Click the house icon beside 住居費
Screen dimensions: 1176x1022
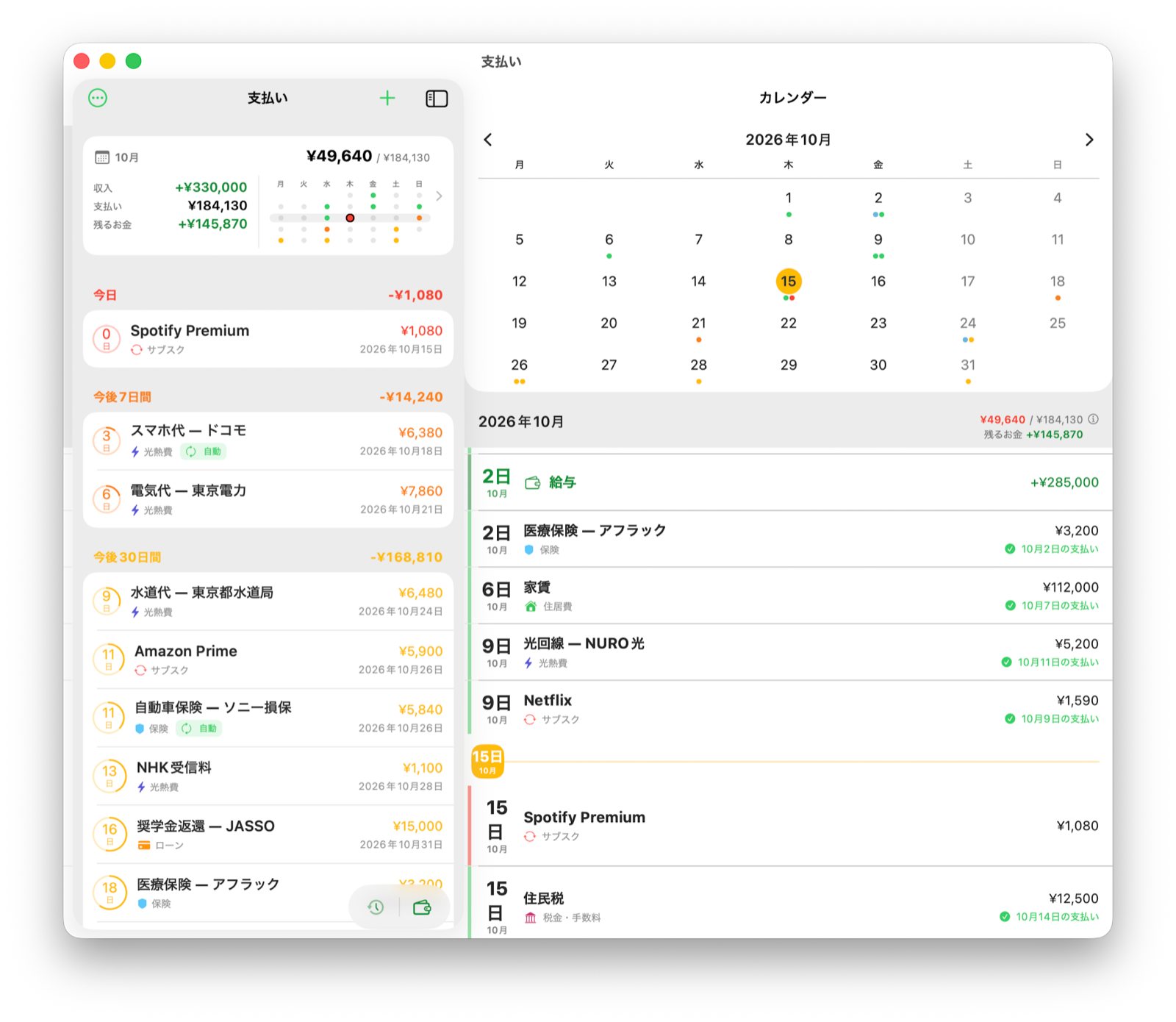[x=531, y=606]
